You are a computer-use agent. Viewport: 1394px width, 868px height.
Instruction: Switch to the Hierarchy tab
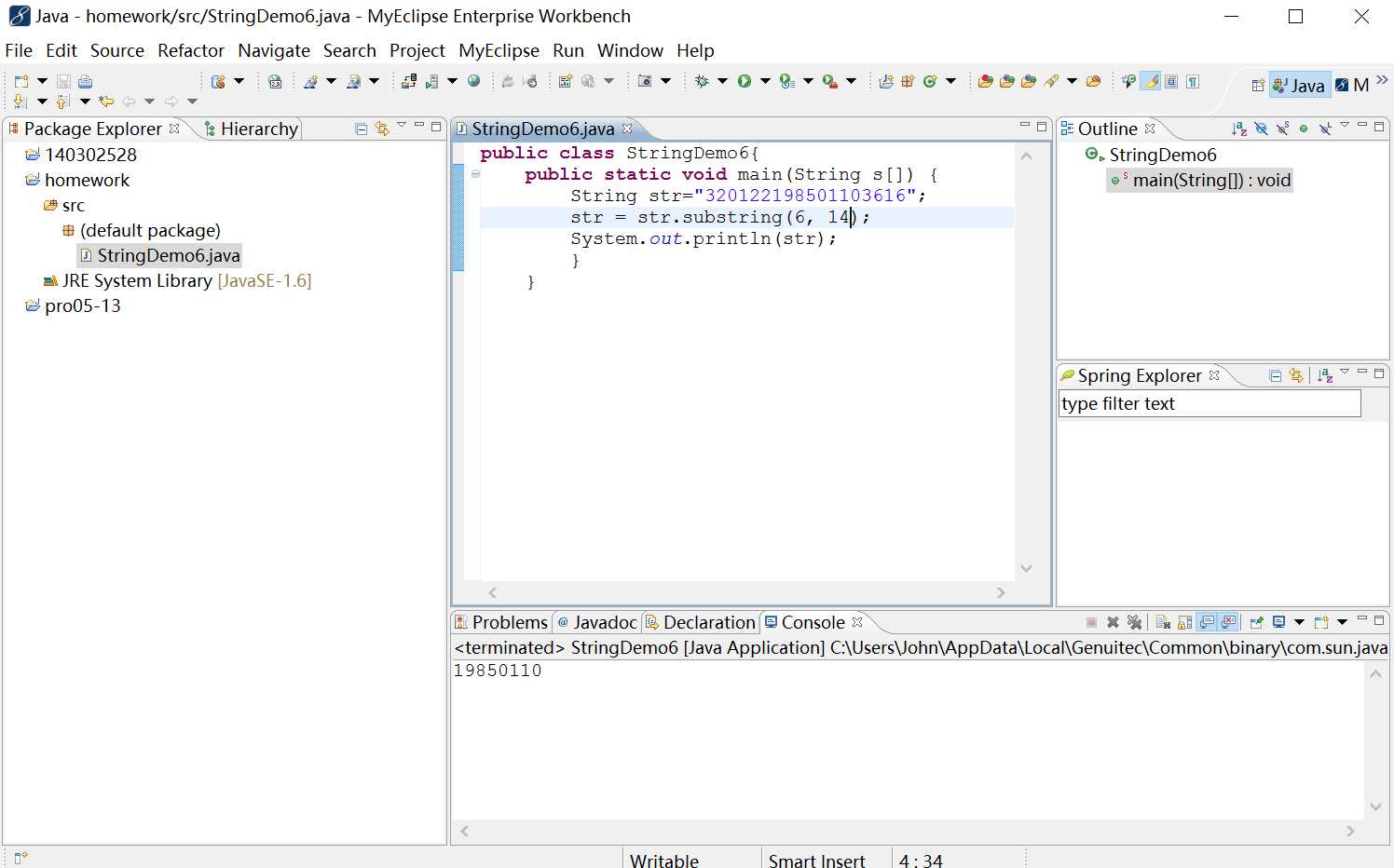[251, 129]
